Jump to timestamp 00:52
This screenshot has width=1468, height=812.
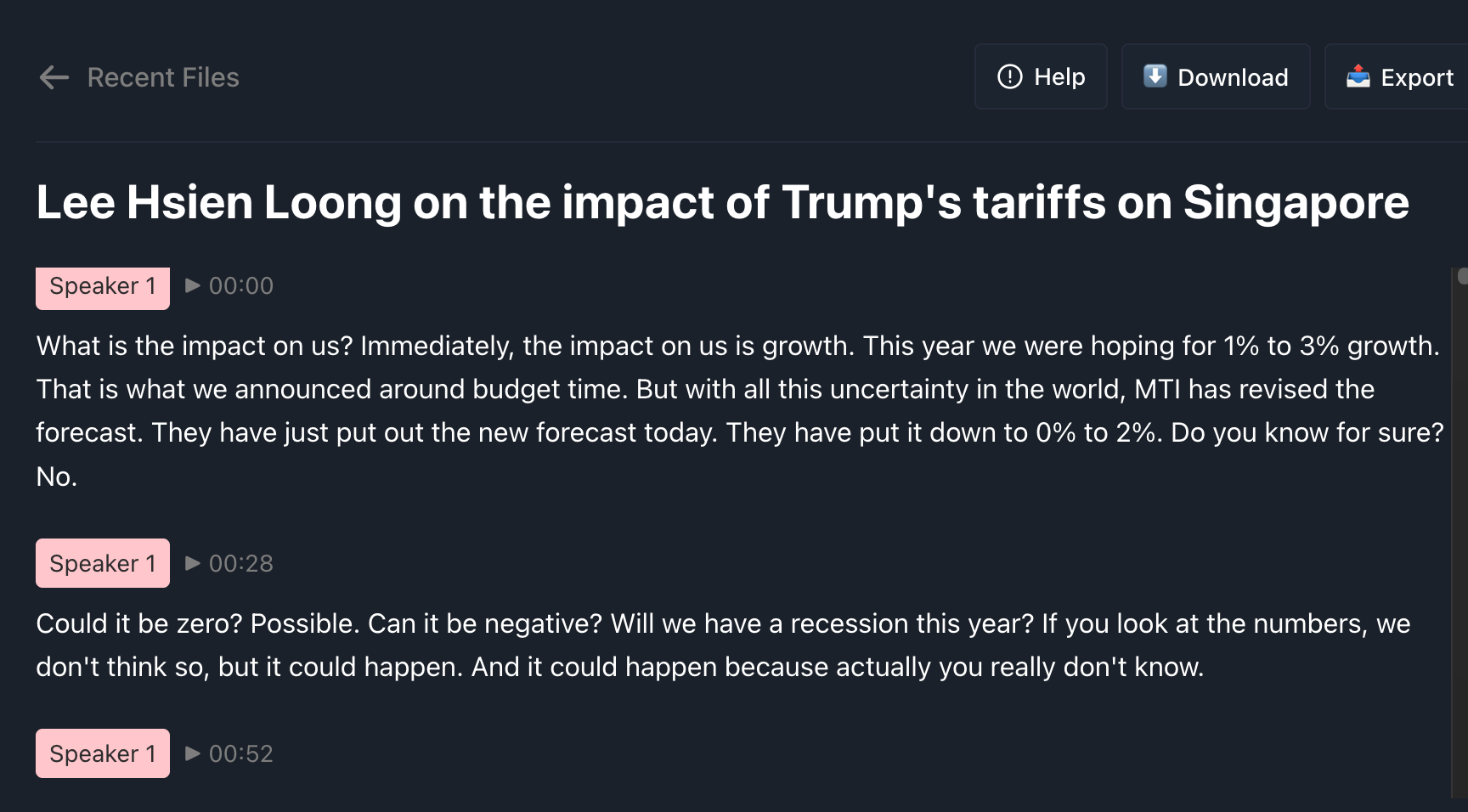coord(241,753)
